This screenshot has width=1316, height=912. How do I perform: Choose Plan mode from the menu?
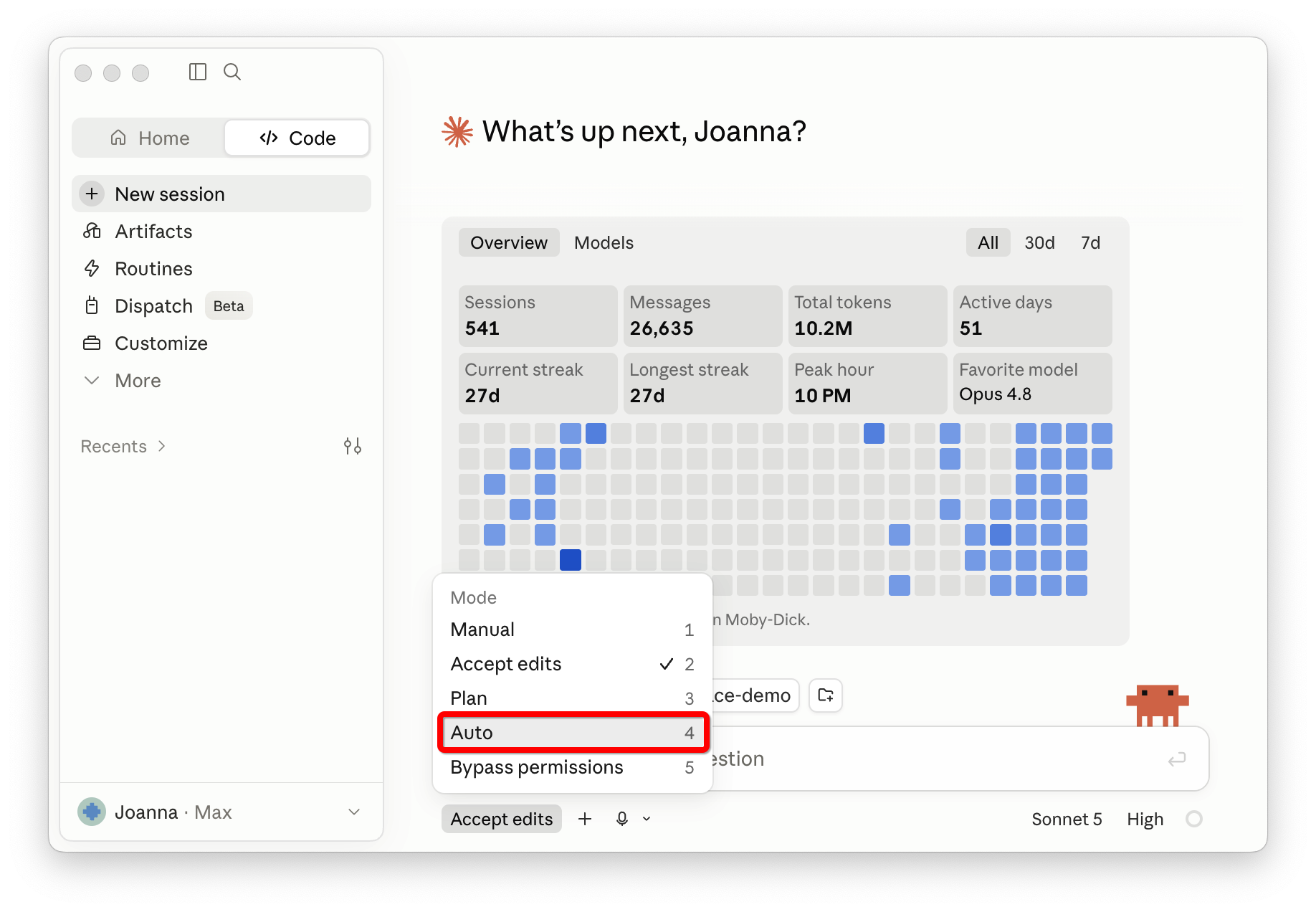(x=572, y=698)
